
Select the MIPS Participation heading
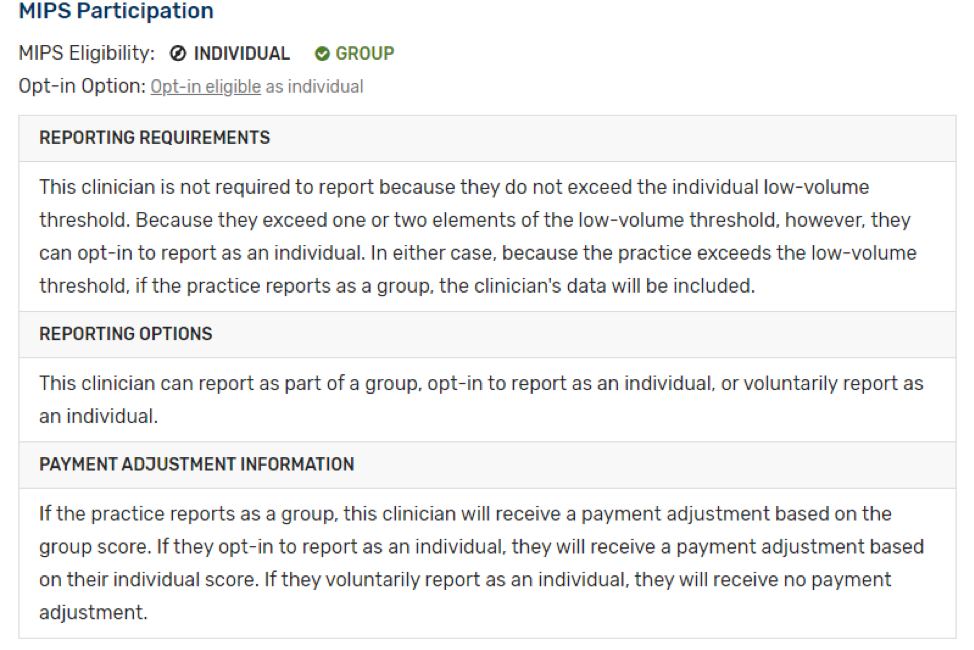pyautogui.click(x=116, y=11)
